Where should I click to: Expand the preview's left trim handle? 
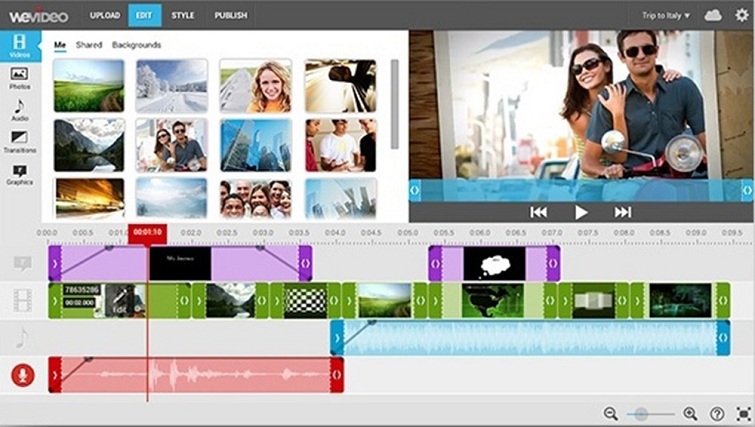point(415,189)
